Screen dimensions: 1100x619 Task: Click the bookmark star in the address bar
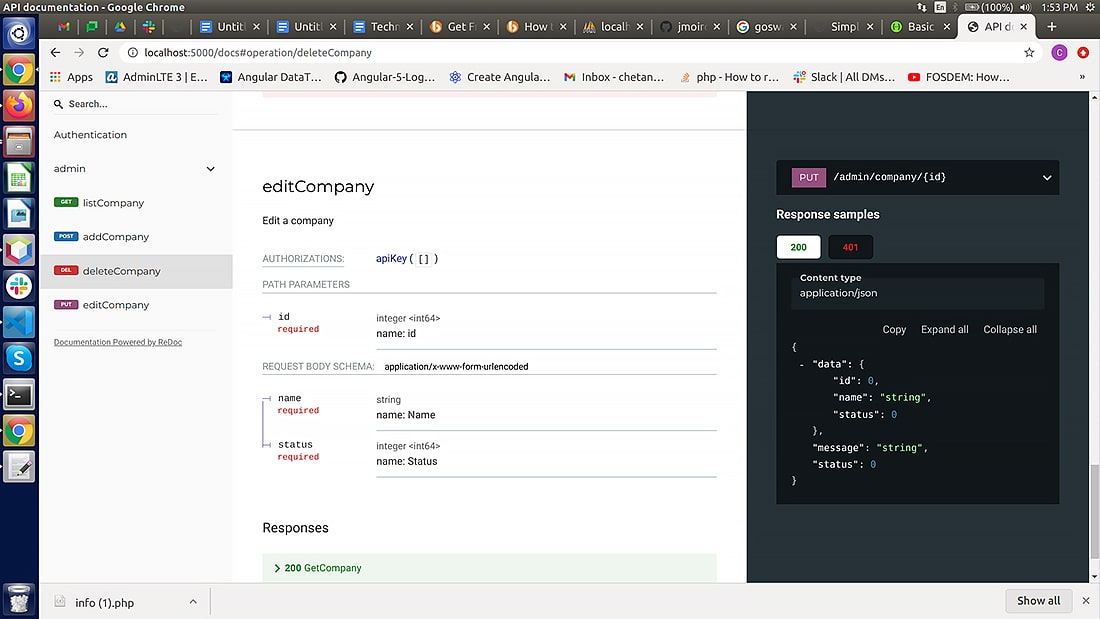[x=1028, y=52]
